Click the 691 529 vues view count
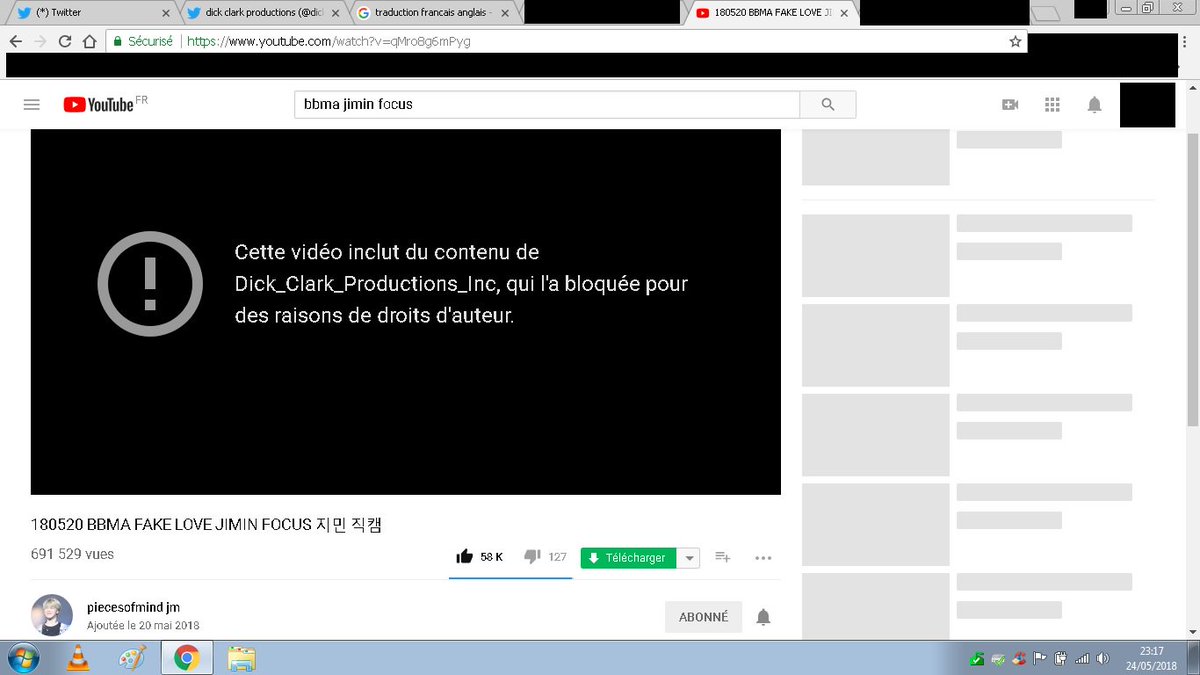 pyautogui.click(x=72, y=553)
